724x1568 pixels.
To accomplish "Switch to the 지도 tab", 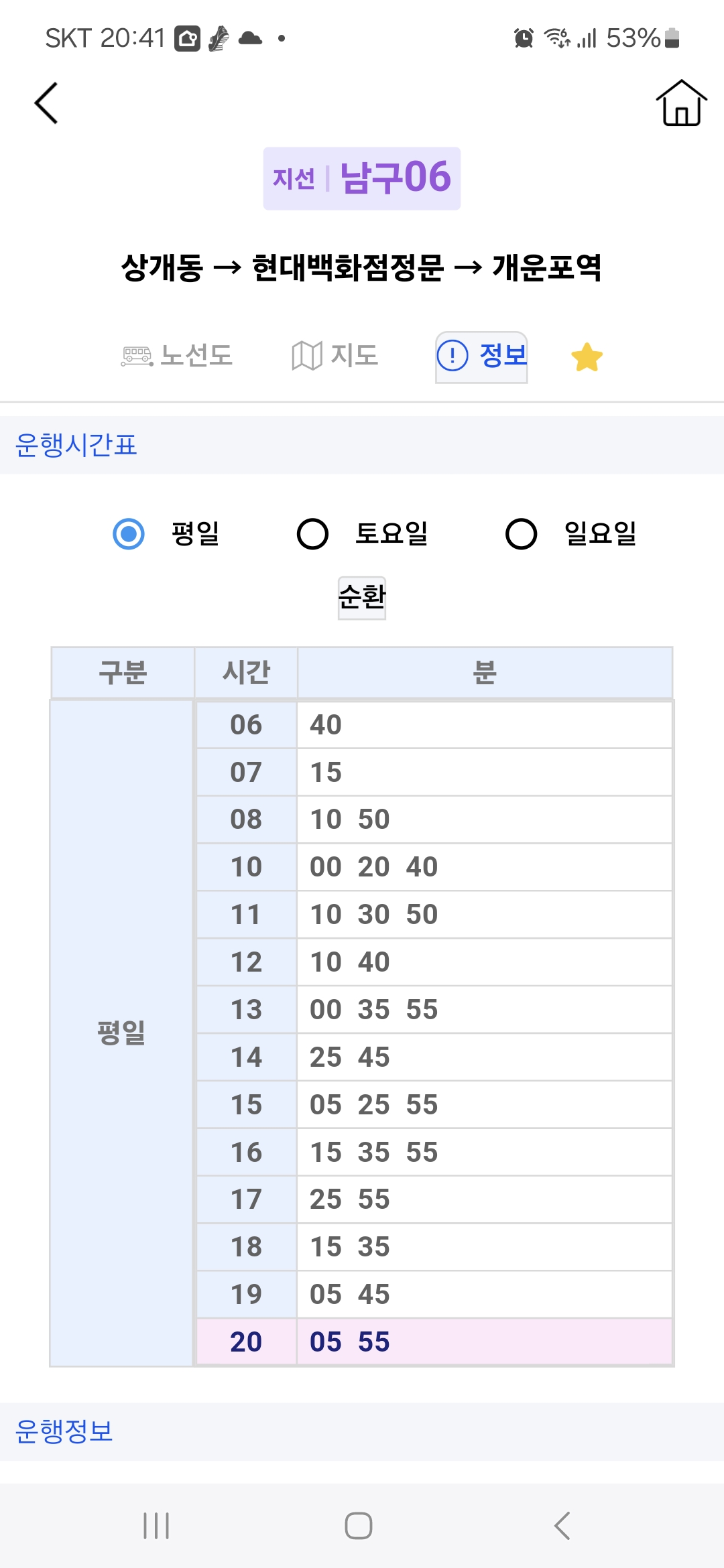I will pos(354,356).
